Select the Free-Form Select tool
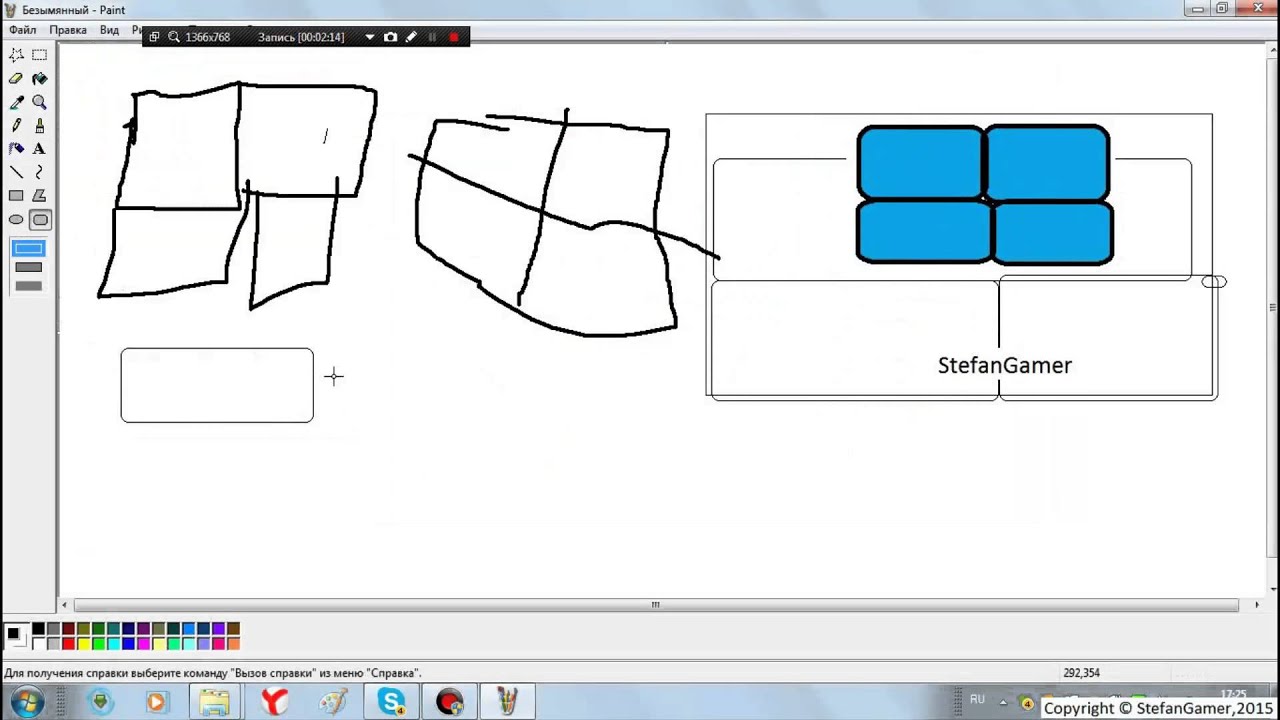Viewport: 1280px width, 720px height. [x=16, y=55]
